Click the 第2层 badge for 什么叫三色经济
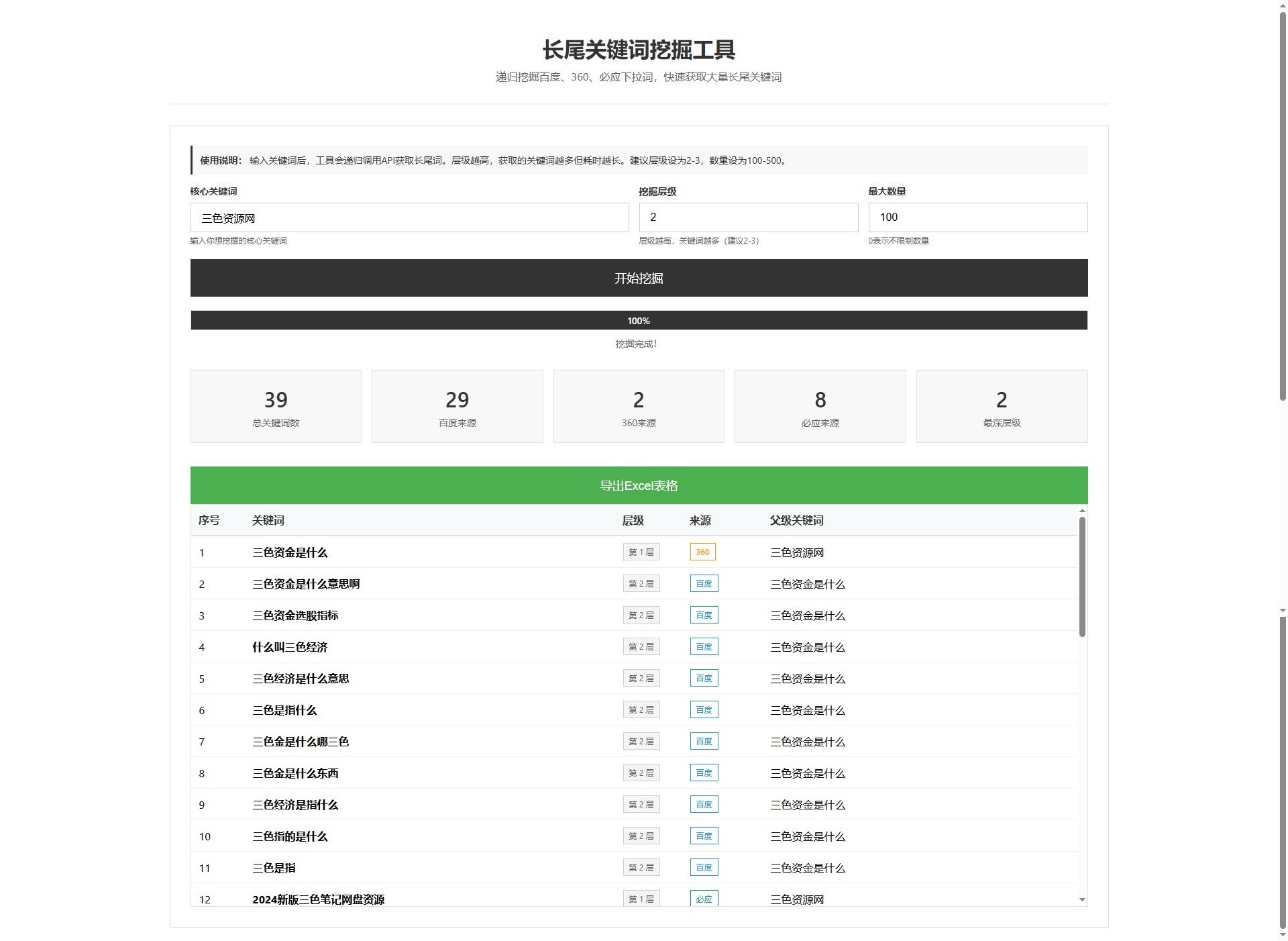The height and width of the screenshot is (941, 1288). [641, 646]
